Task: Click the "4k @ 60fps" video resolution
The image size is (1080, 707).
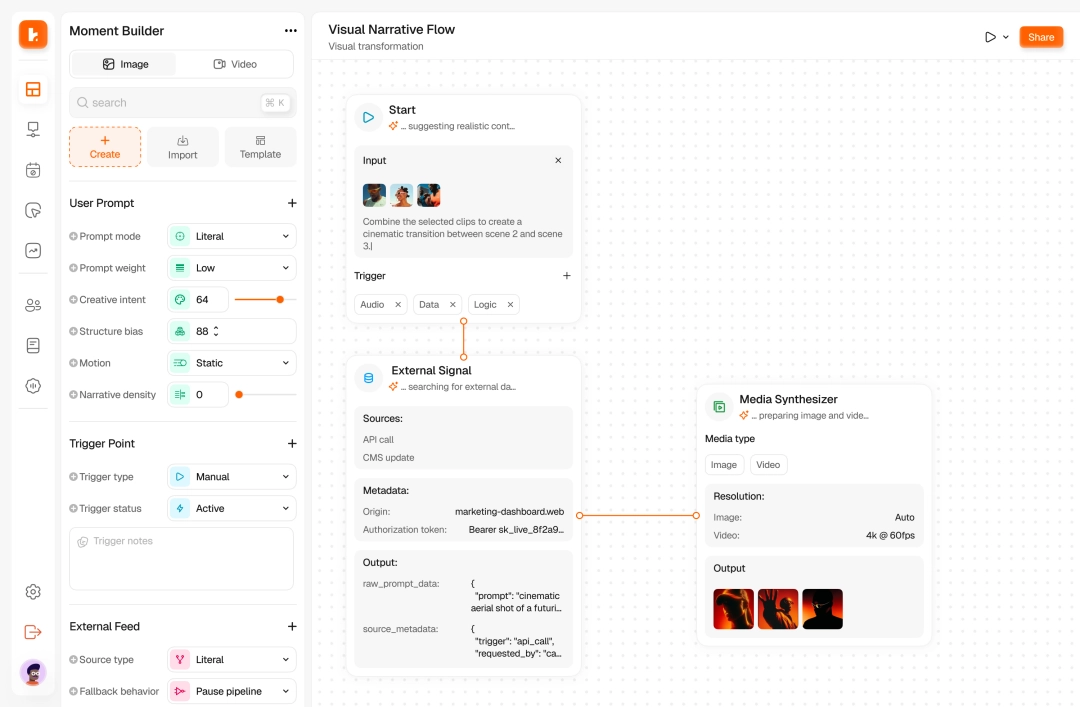Action: click(x=890, y=535)
